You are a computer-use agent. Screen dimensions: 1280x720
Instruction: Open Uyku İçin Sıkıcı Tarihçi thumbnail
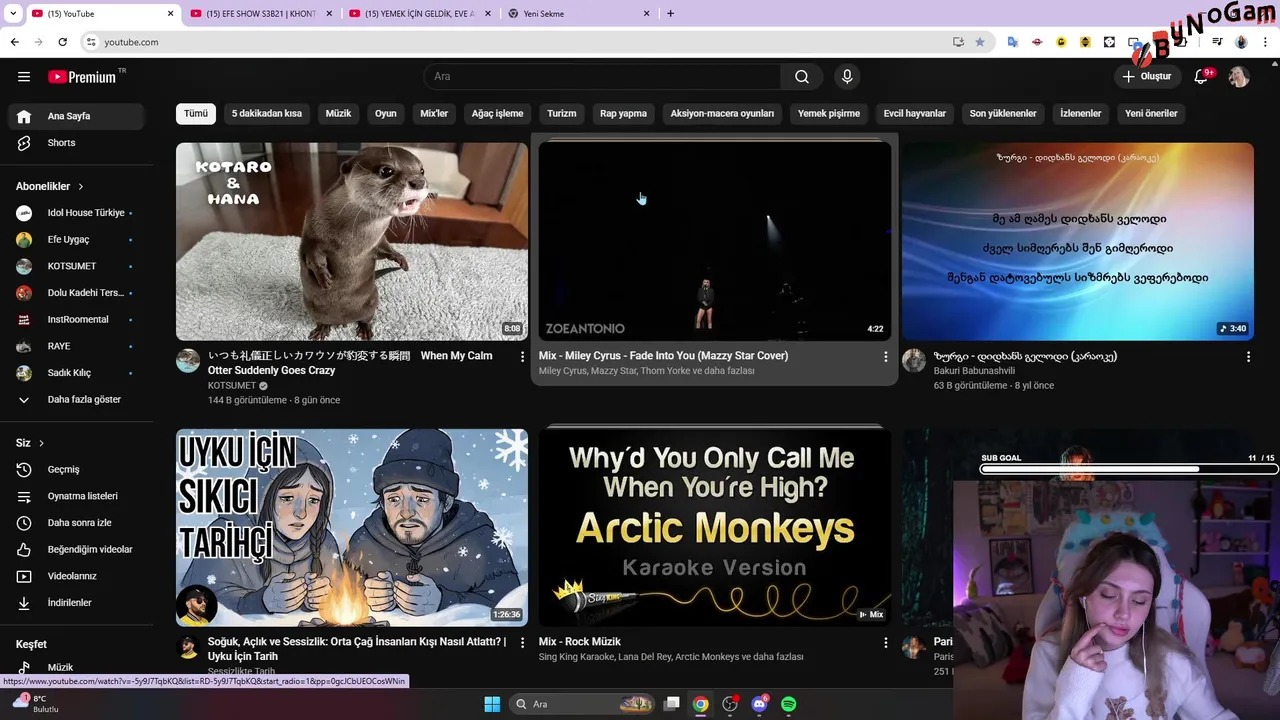pyautogui.click(x=352, y=527)
